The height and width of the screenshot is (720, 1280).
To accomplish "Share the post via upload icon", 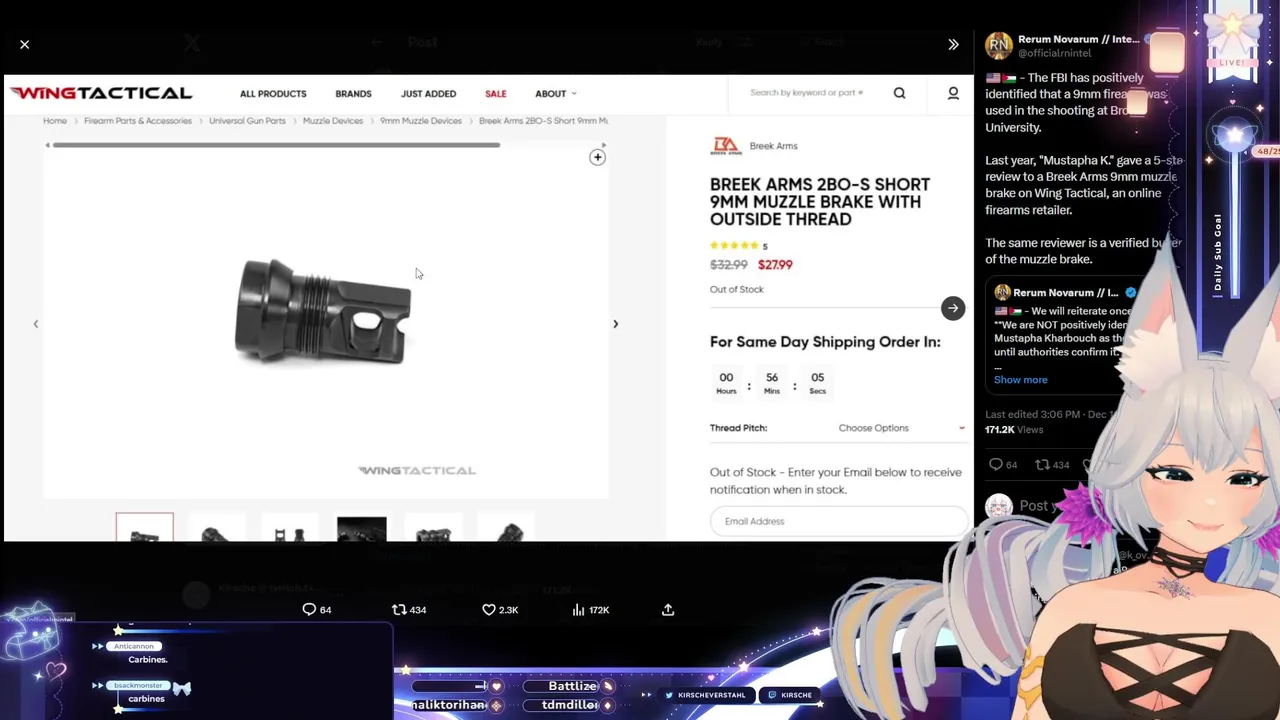I will click(x=668, y=610).
